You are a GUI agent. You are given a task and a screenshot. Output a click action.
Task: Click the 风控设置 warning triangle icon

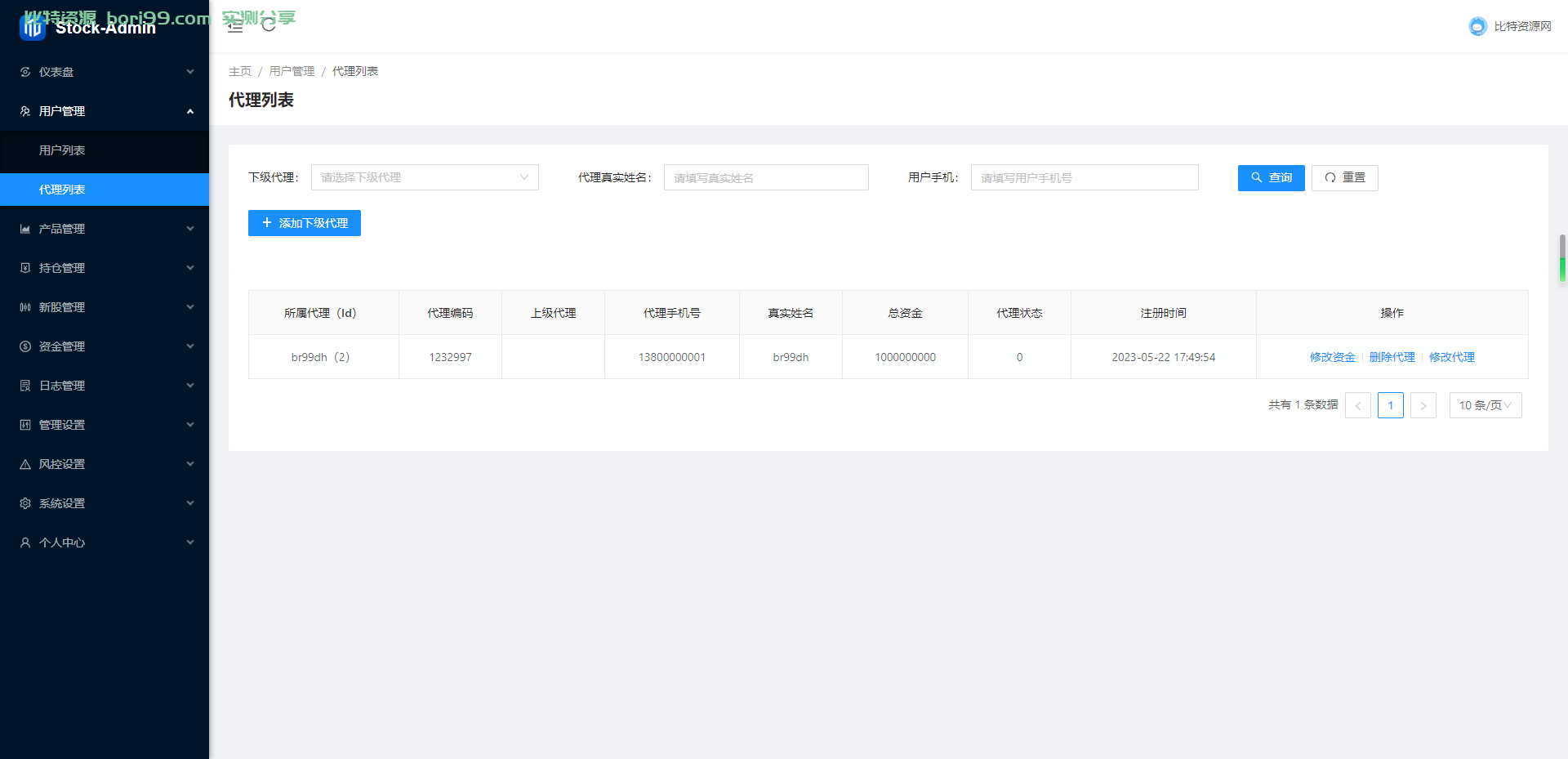click(x=25, y=464)
